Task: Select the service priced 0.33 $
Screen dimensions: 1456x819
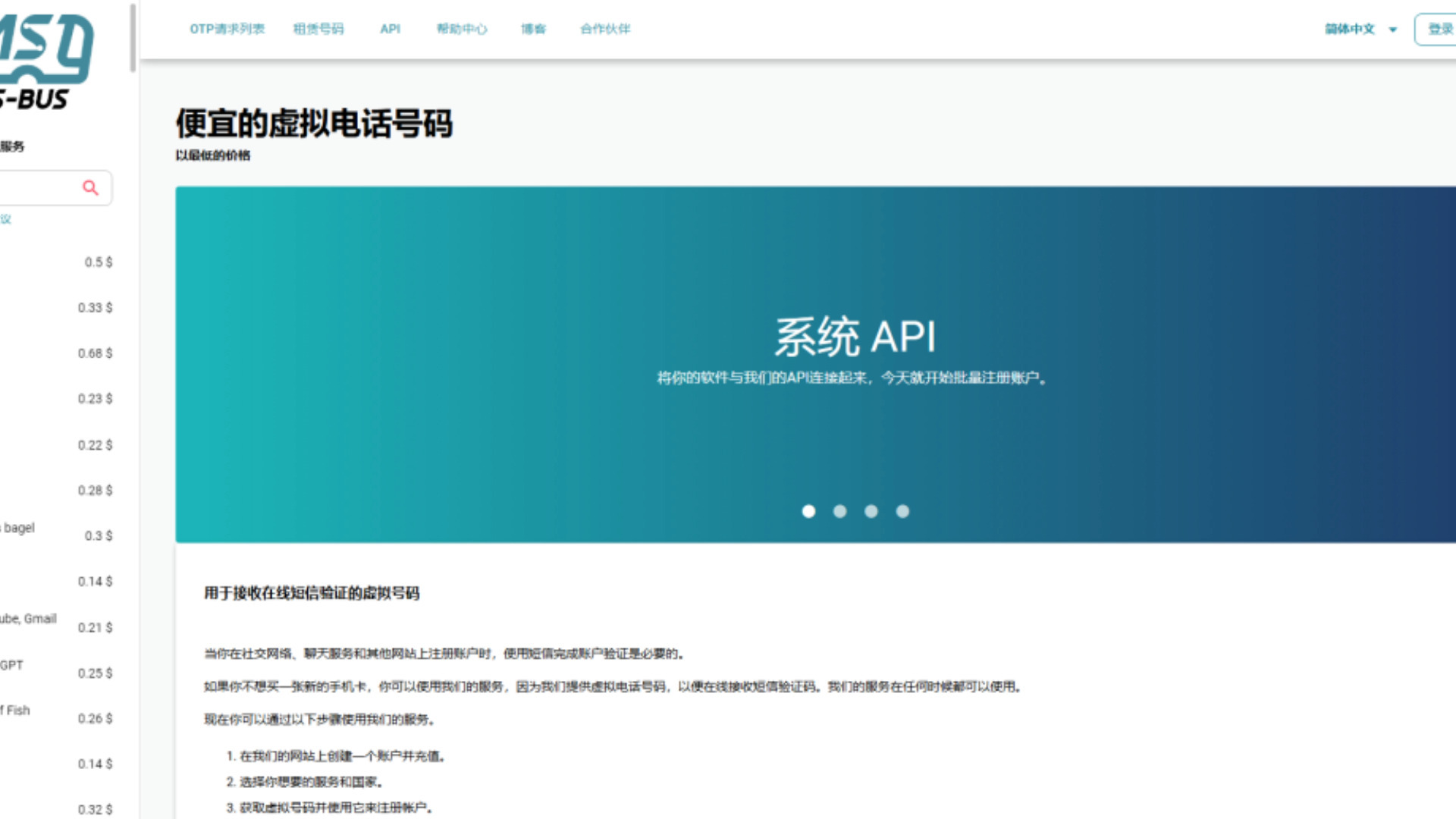Action: [x=58, y=307]
